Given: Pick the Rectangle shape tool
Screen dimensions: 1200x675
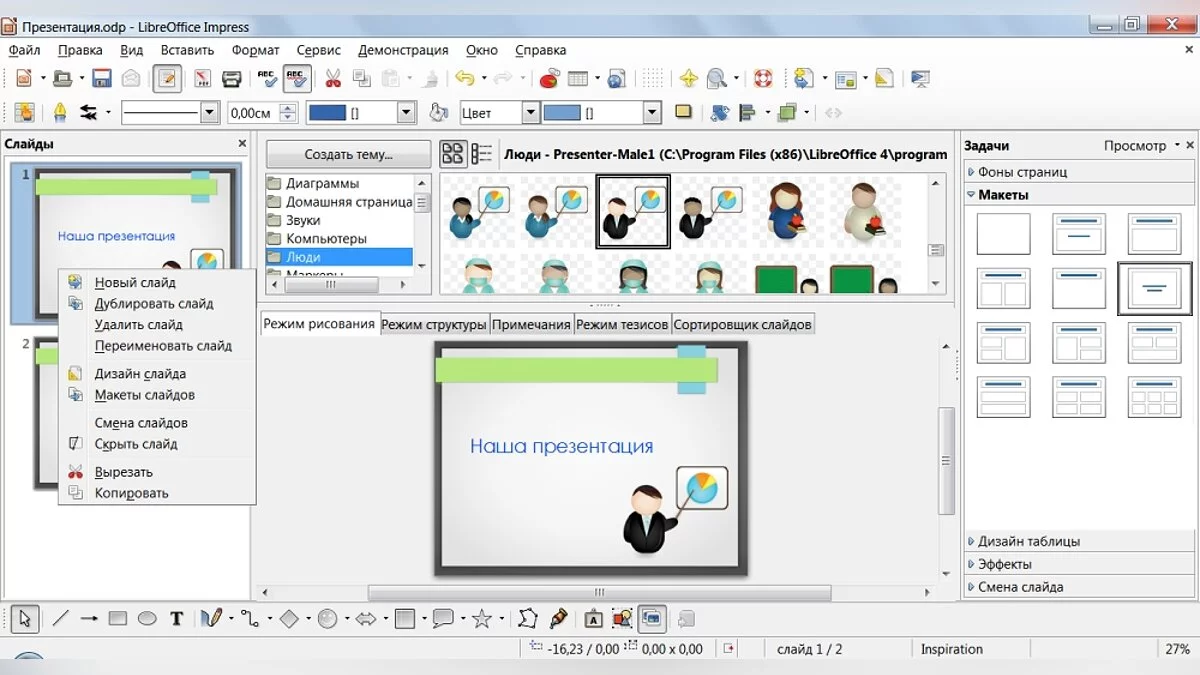Looking at the screenshot, I should 118,619.
